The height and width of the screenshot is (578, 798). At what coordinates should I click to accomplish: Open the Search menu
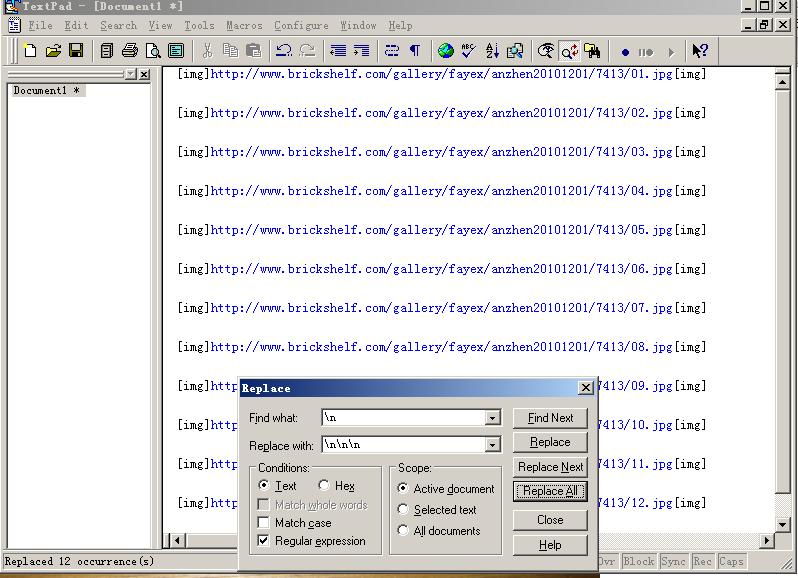point(119,25)
